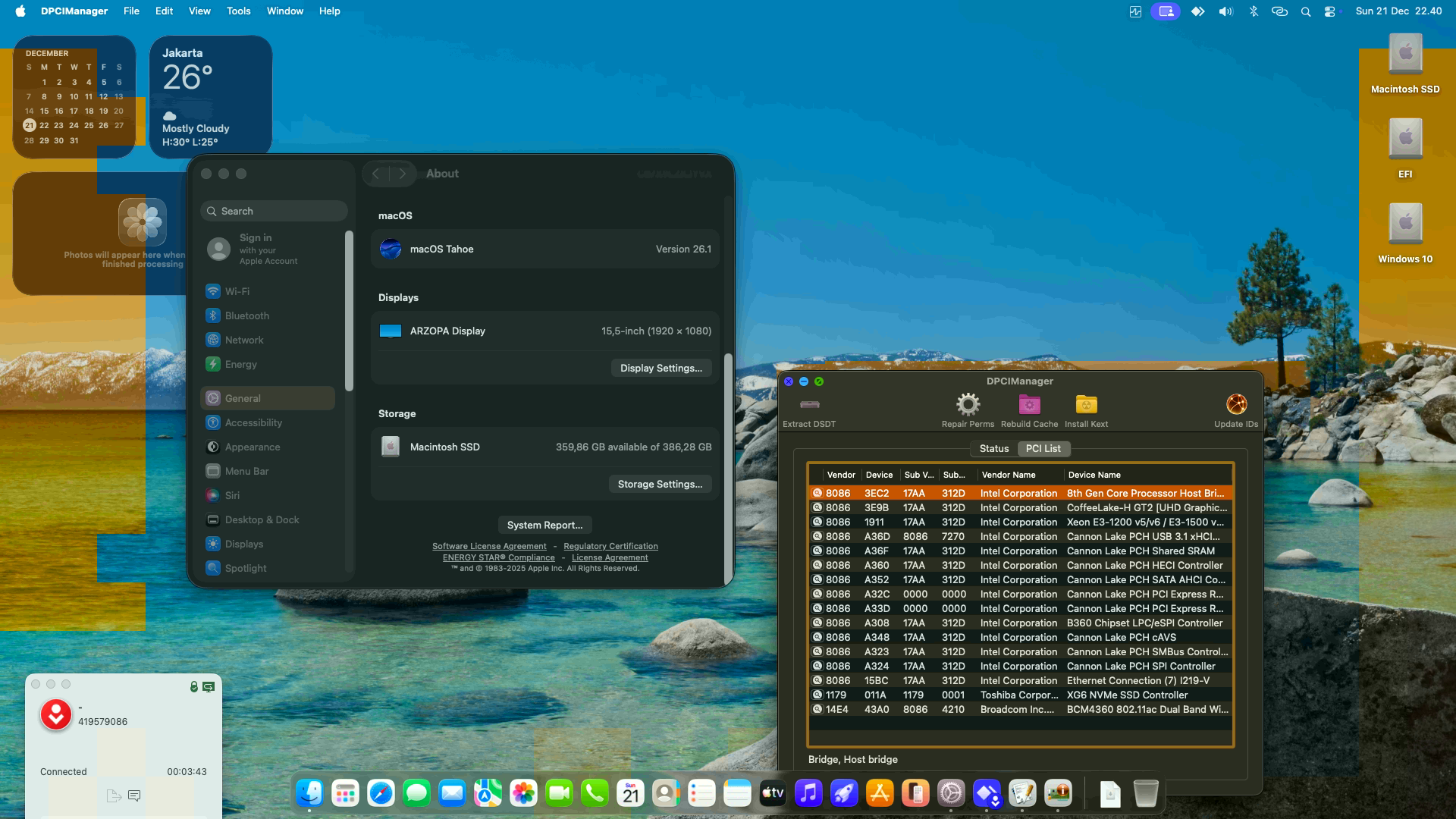Click Sign in with your Apple Account
This screenshot has height=819, width=1456.
click(x=268, y=249)
